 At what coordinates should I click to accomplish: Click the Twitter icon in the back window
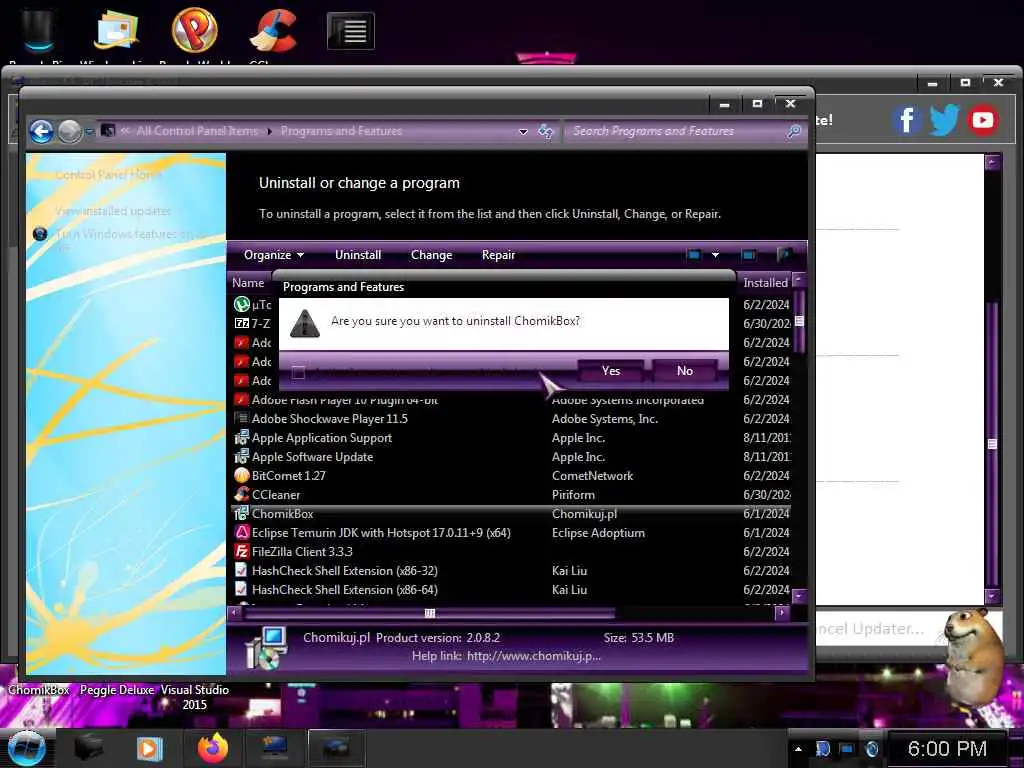pos(944,120)
